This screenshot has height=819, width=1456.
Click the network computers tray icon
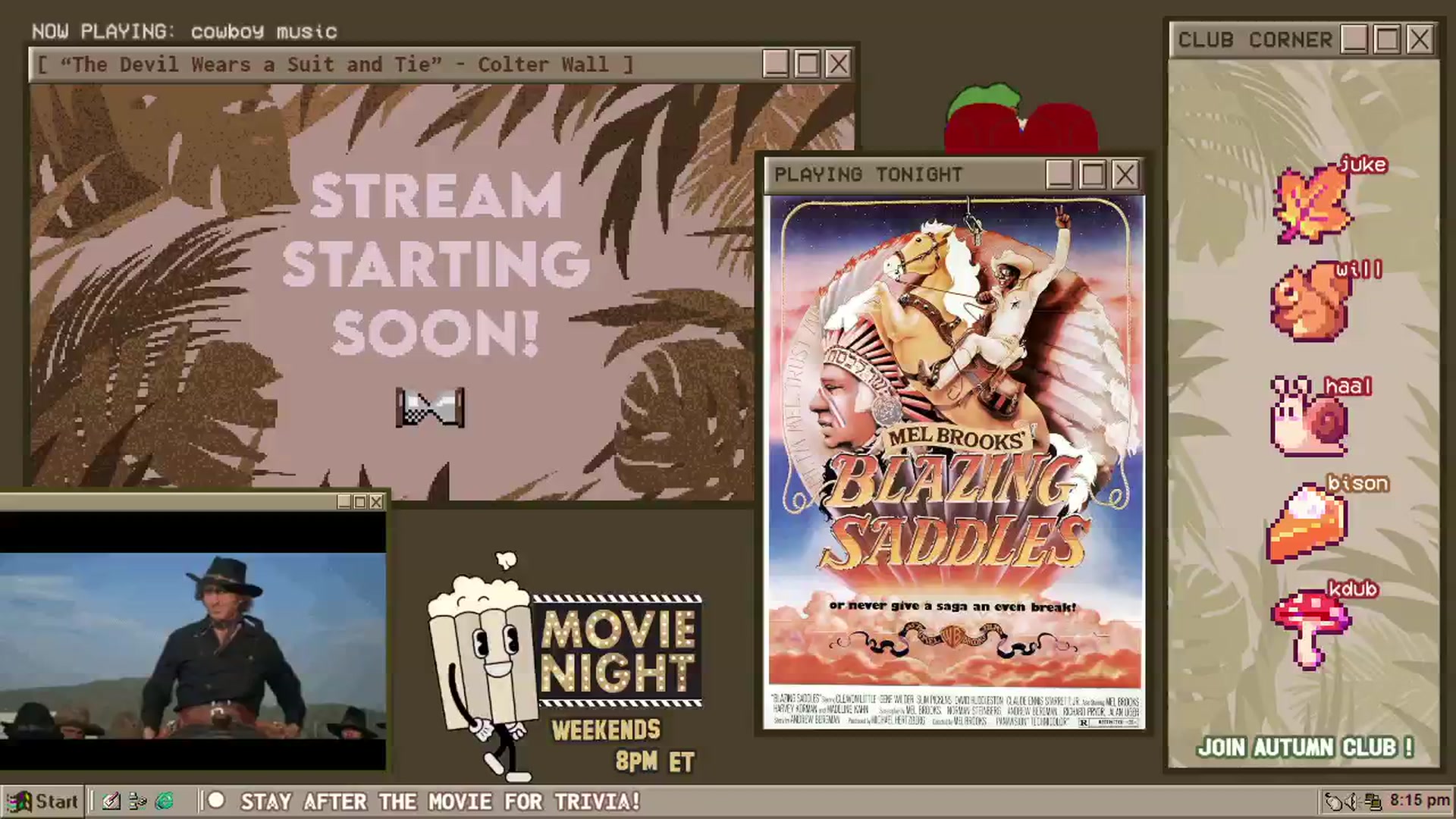click(x=1373, y=802)
